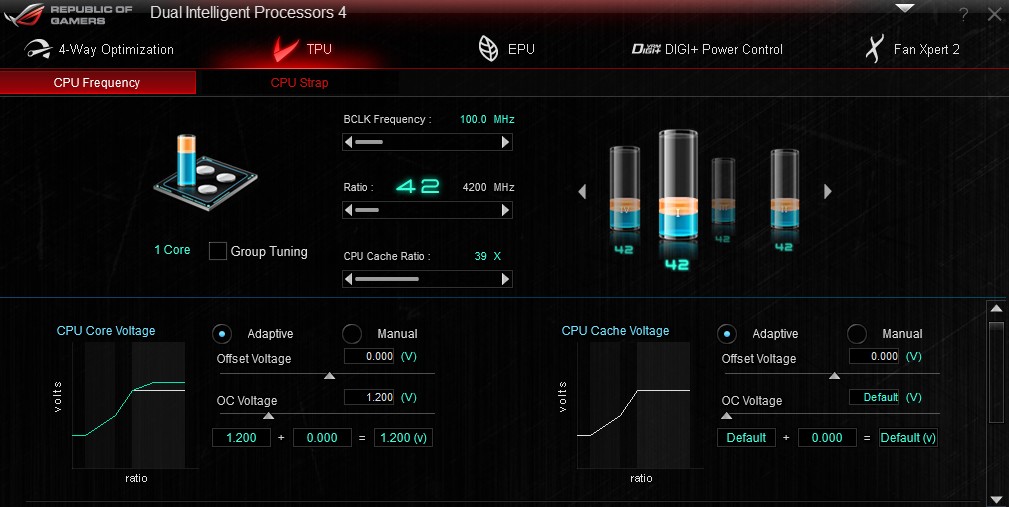Screen dimensions: 1009x507
Task: Click the 4200 MHz value
Action: 488,187
